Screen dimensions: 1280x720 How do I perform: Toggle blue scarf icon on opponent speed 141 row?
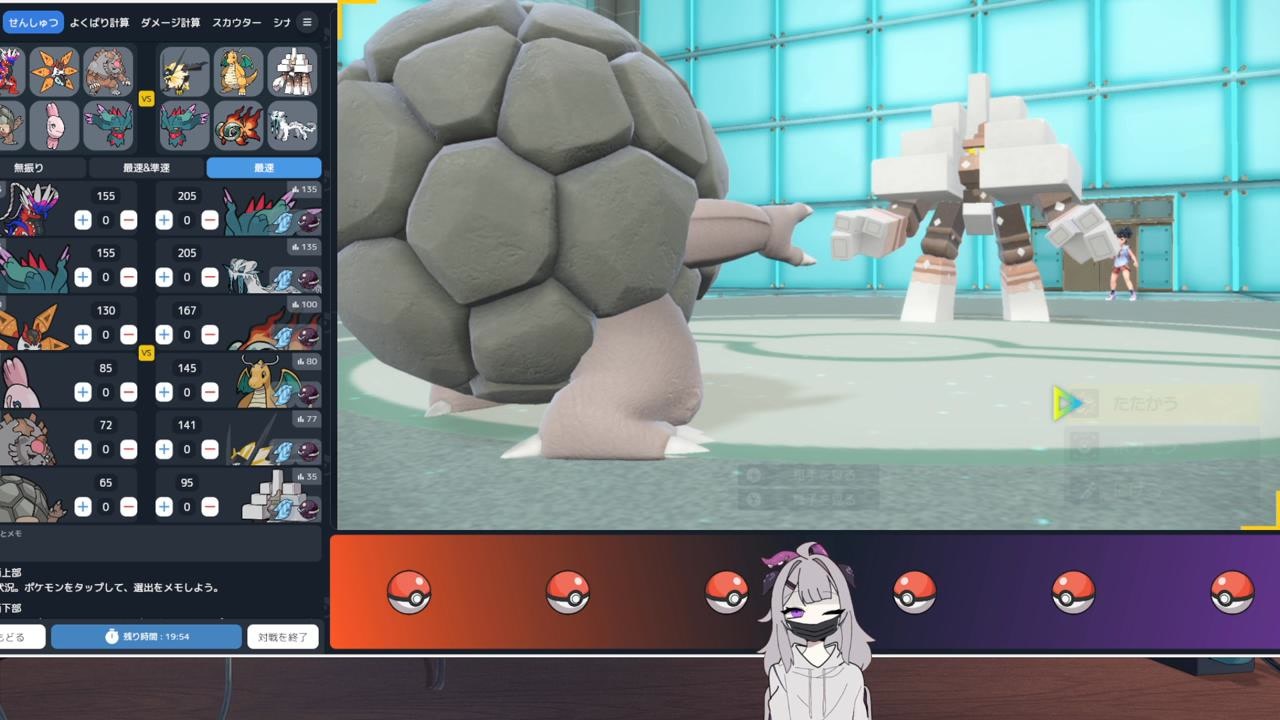pyautogui.click(x=284, y=452)
